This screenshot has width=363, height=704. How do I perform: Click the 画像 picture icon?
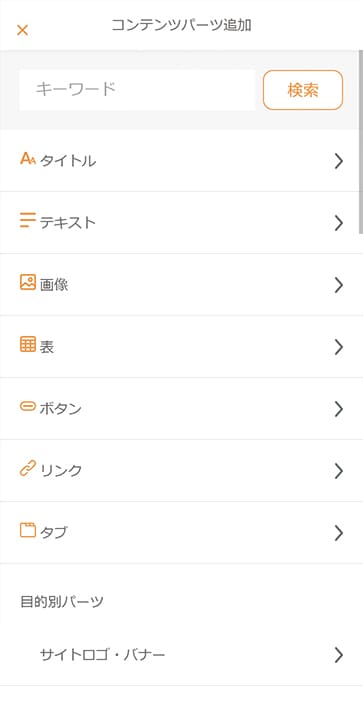click(x=28, y=282)
